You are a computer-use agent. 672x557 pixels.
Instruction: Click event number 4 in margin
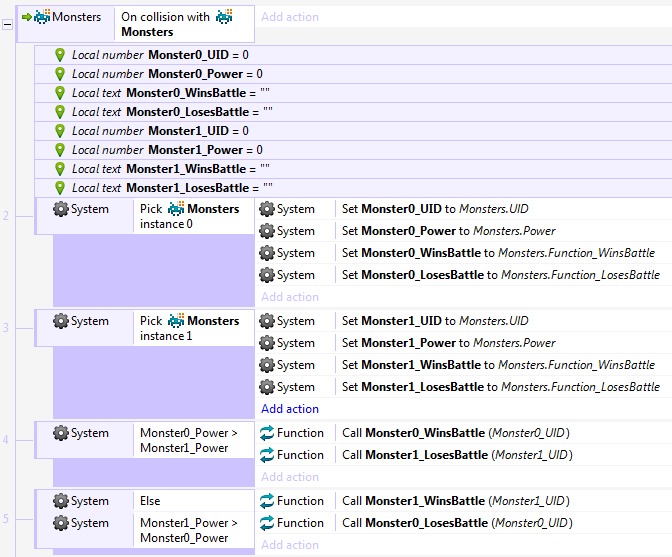tap(6, 440)
